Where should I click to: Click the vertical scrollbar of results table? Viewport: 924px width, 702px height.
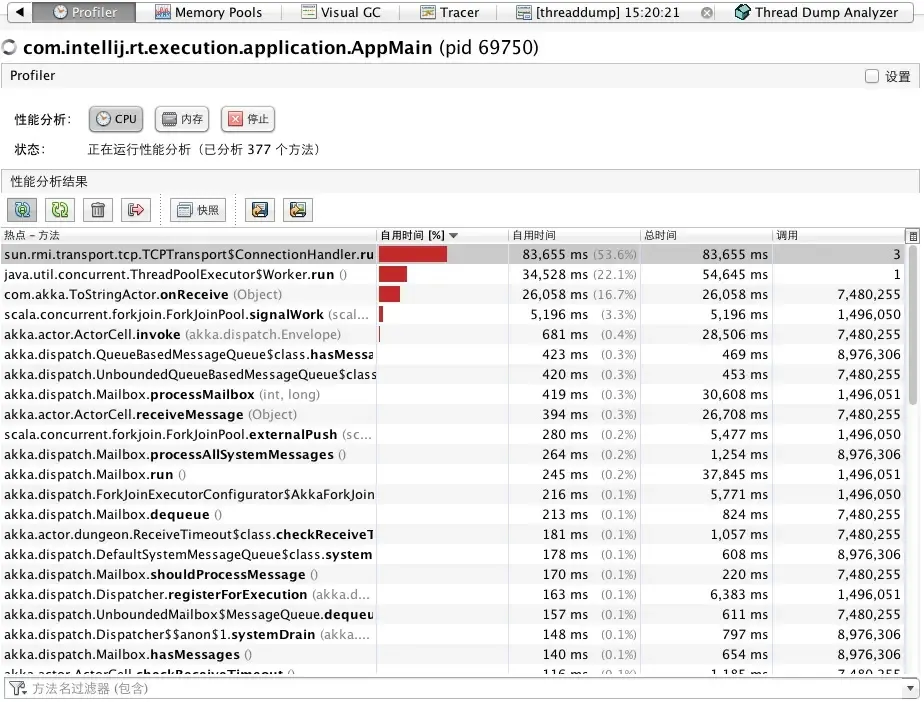[x=913, y=326]
